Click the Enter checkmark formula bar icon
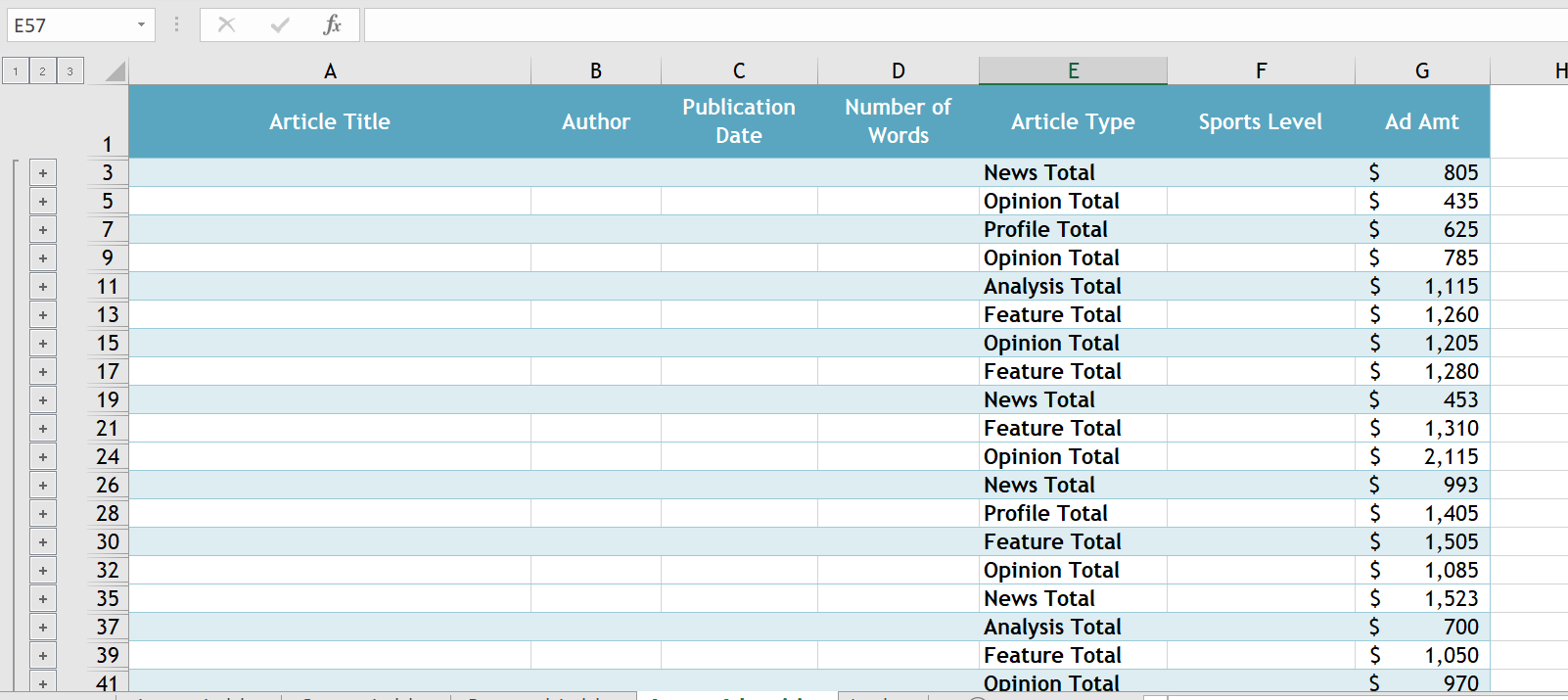This screenshot has height=700, width=1568. point(280,24)
